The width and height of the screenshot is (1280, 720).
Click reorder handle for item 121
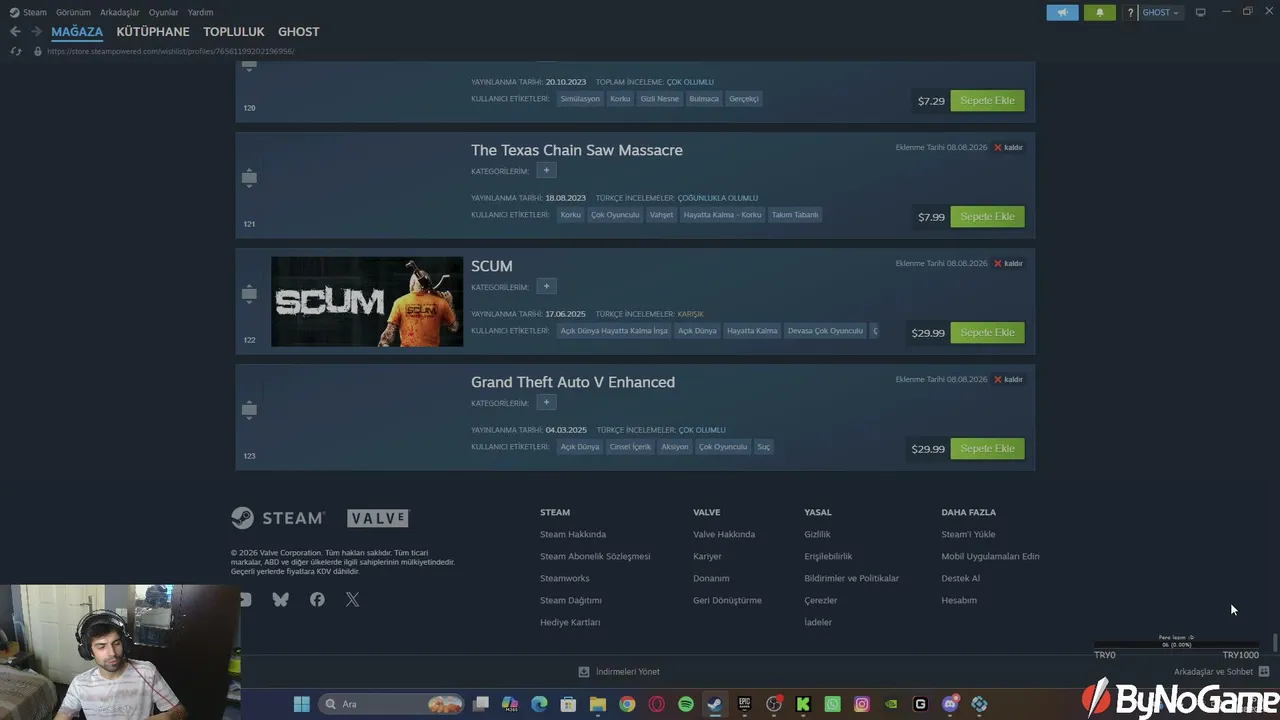249,178
